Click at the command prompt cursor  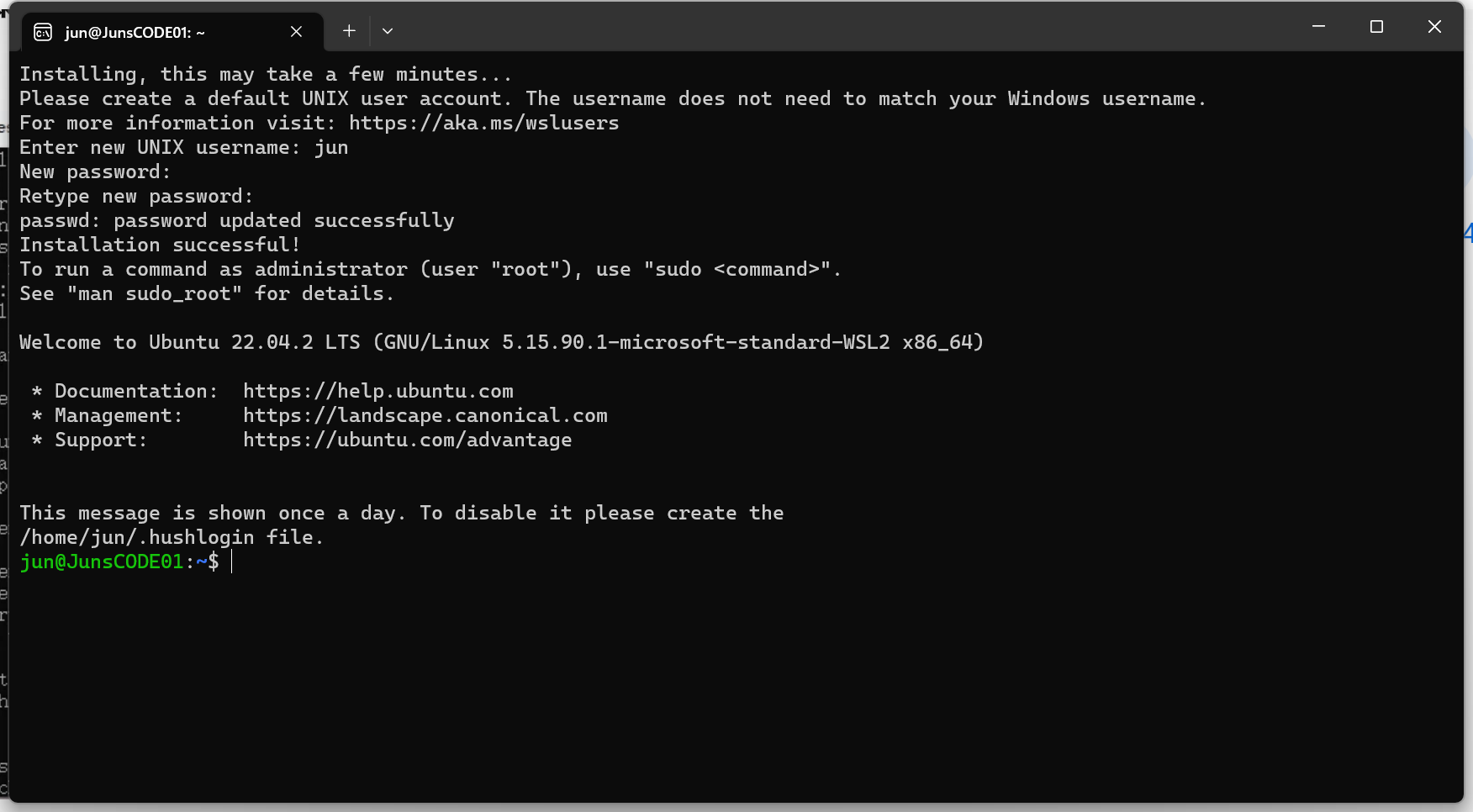pyautogui.click(x=232, y=562)
